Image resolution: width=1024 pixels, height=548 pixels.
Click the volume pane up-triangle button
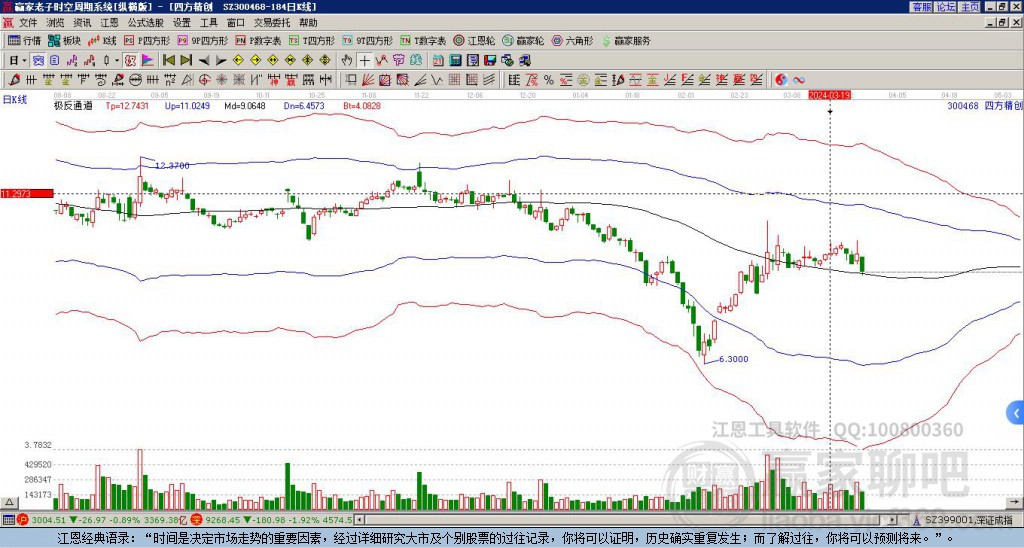click(x=9, y=502)
